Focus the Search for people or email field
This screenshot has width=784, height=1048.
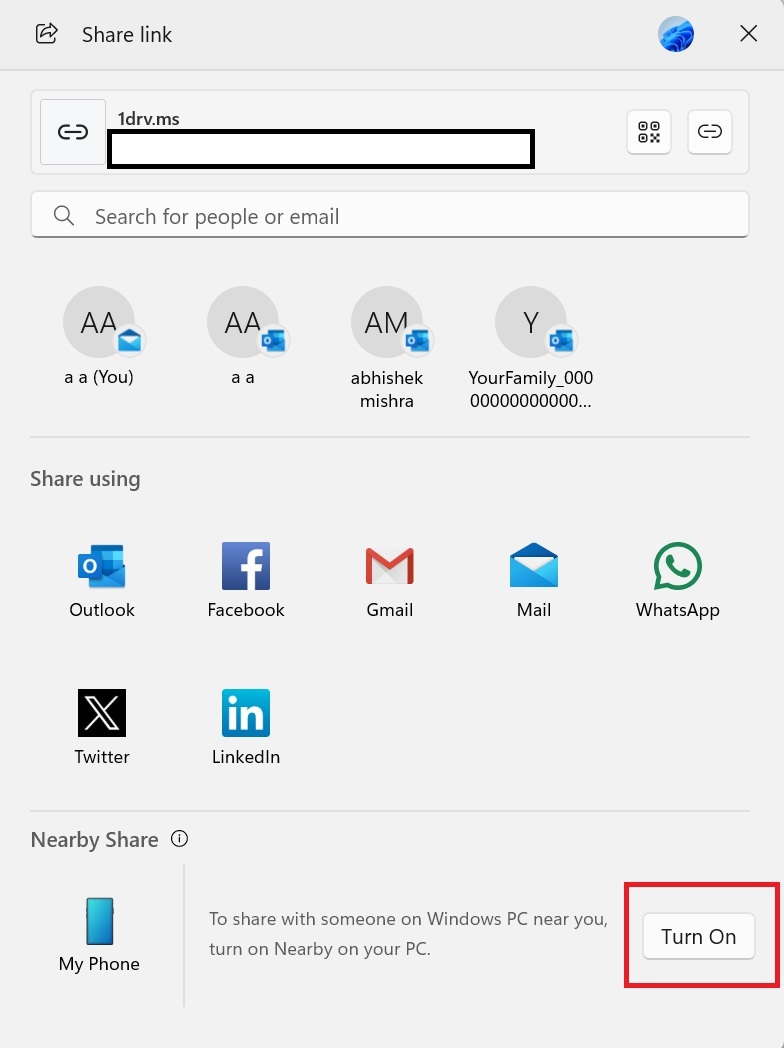click(390, 215)
